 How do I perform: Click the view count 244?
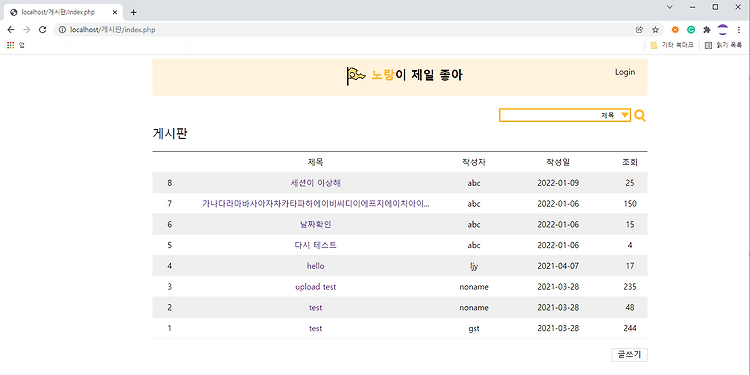pos(630,329)
